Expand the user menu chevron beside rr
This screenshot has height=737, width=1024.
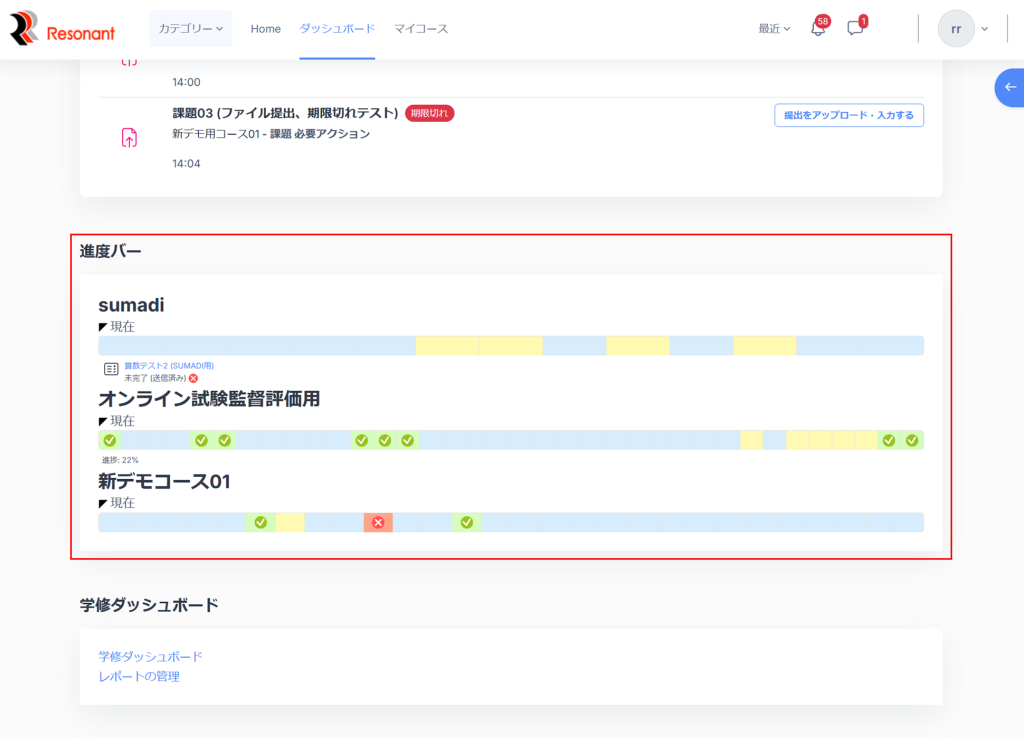(985, 29)
